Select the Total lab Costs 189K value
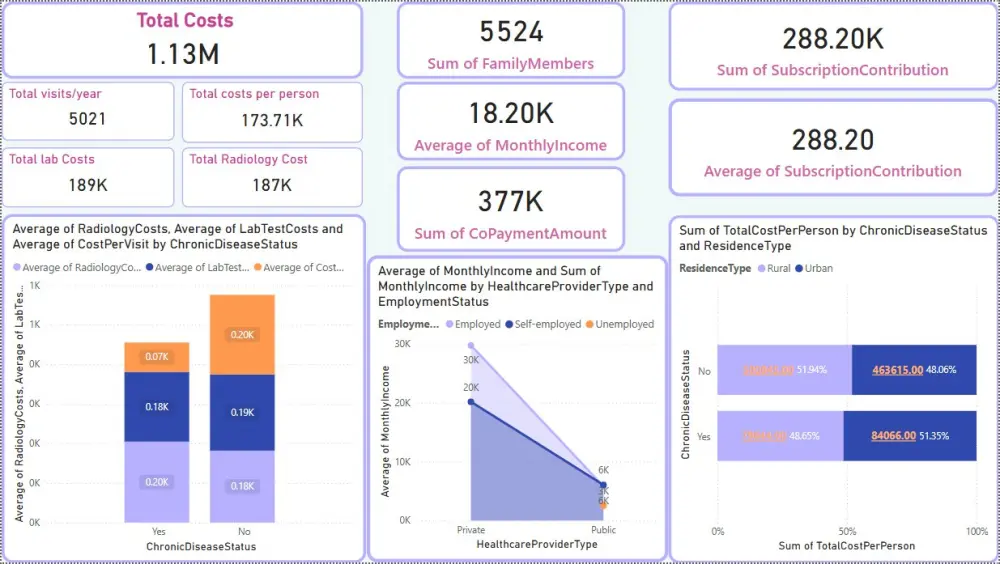This screenshot has width=1000, height=564. point(88,185)
